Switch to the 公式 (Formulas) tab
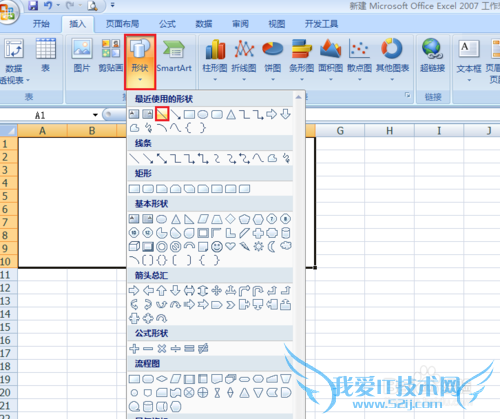The height and width of the screenshot is (419, 500). [x=167, y=24]
